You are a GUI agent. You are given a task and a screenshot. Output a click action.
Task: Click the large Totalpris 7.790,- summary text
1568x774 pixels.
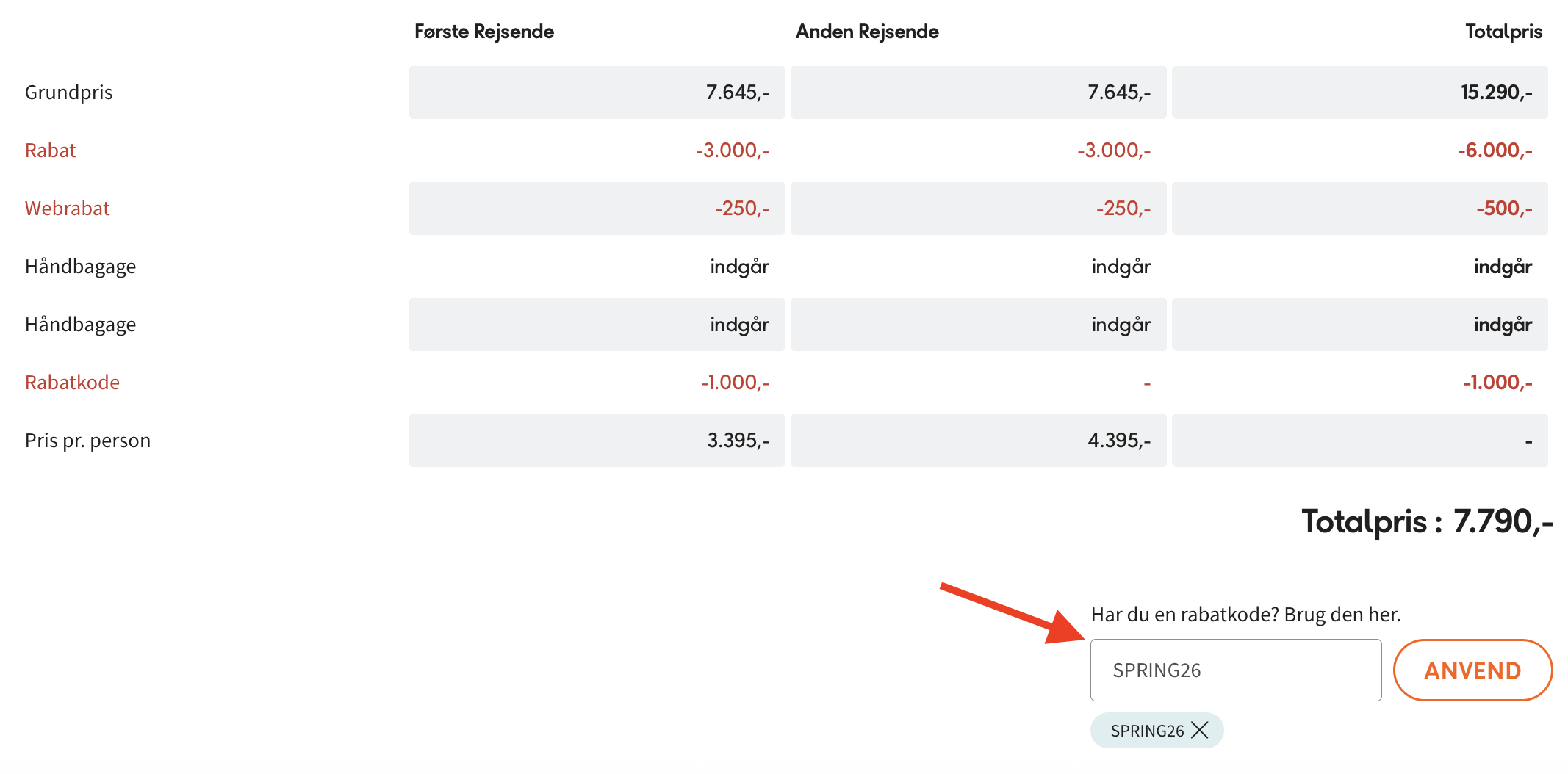(1426, 521)
